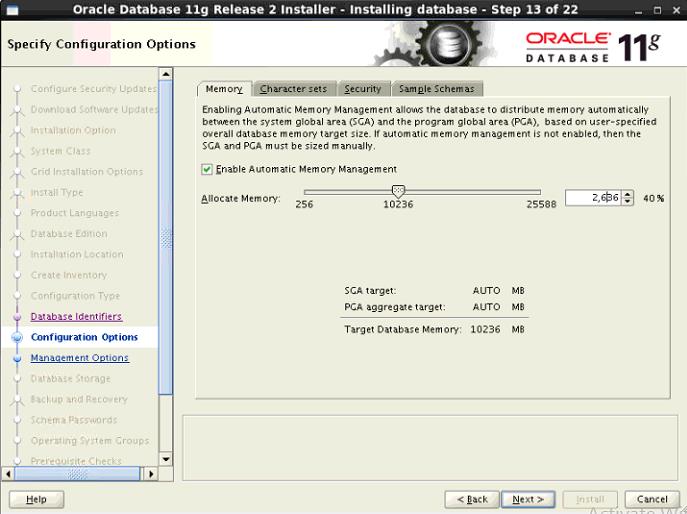Click the disabled 'Configure Security Updates' step

94,89
